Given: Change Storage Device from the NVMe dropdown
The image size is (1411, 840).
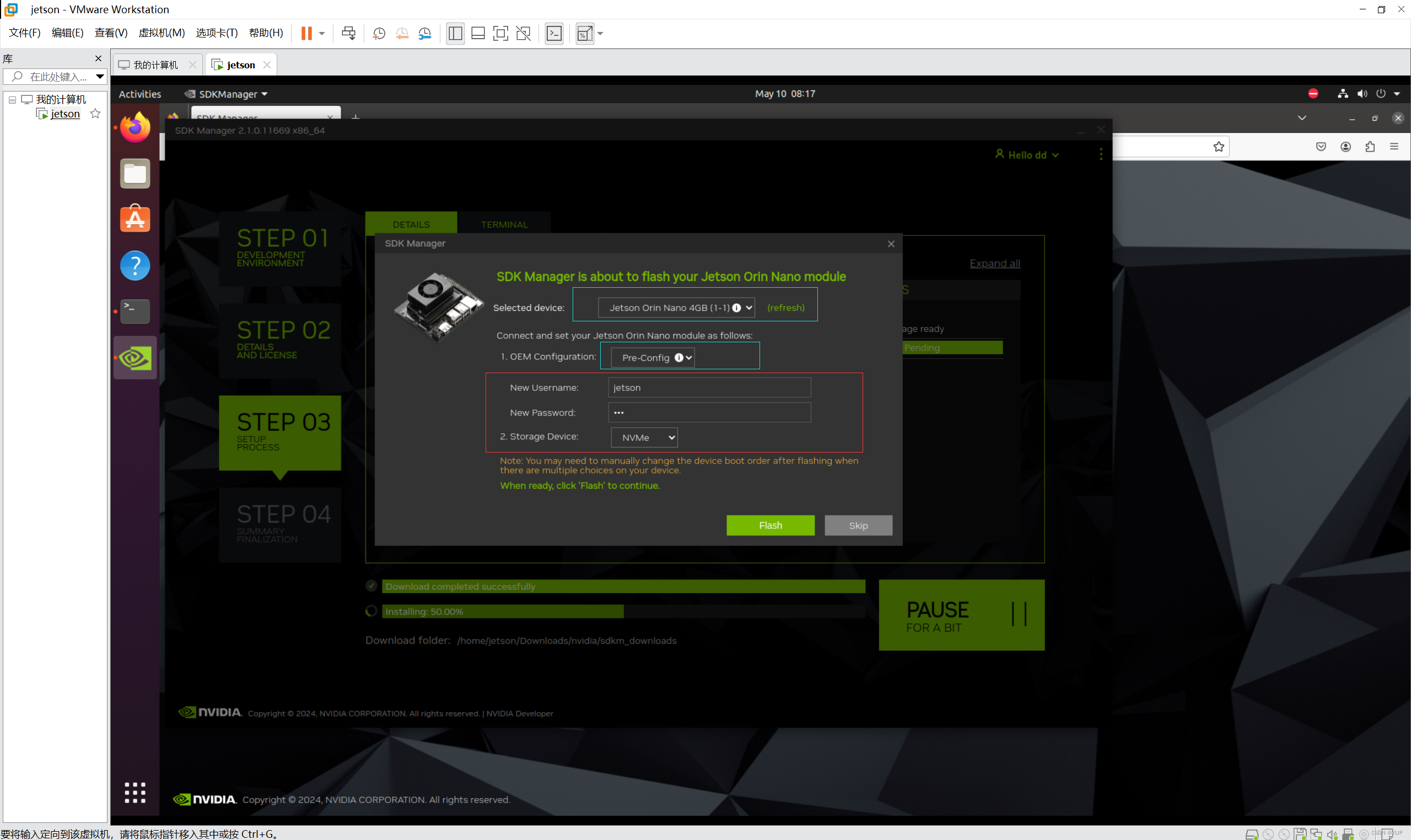Looking at the screenshot, I should (643, 437).
